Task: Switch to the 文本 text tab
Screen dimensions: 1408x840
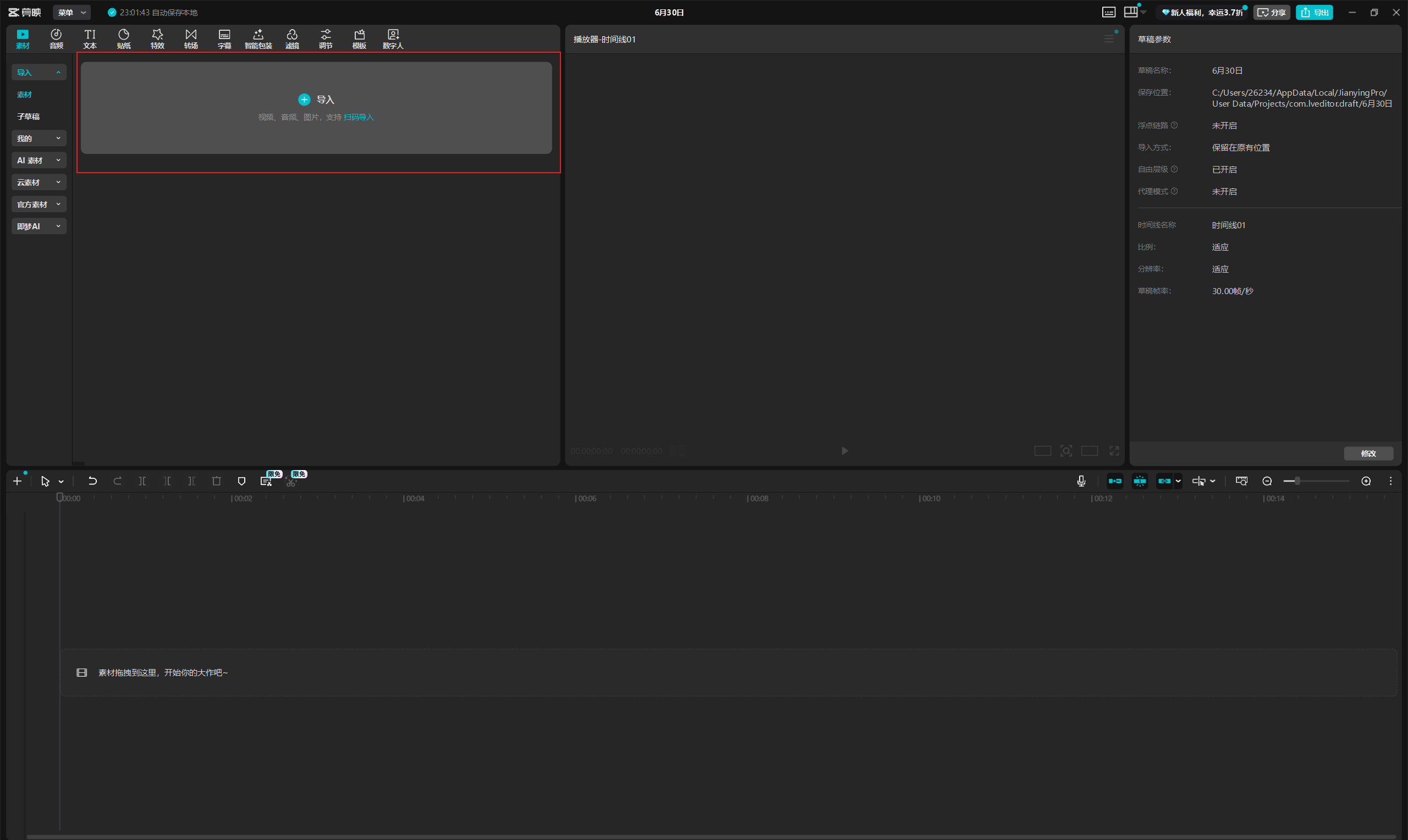Action: tap(90, 39)
